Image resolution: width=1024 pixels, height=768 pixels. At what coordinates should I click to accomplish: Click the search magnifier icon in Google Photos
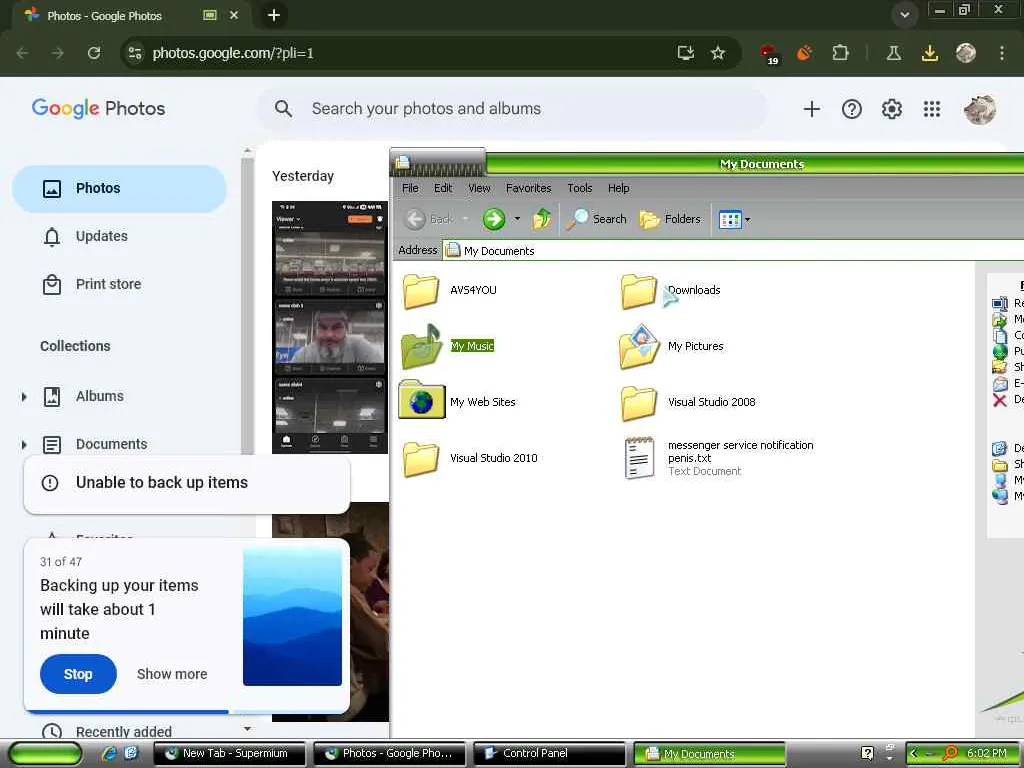(x=283, y=108)
